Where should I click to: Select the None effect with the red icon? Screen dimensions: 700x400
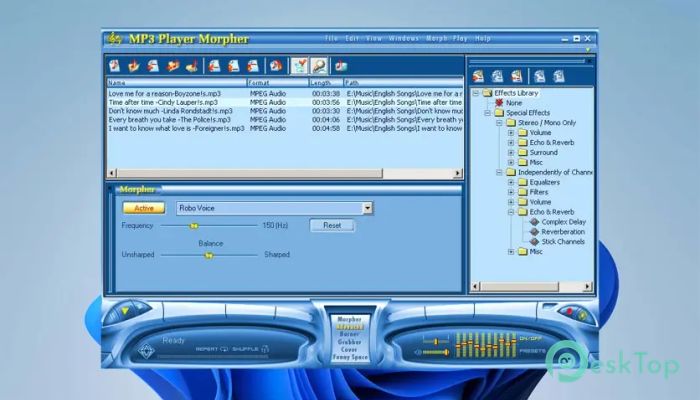pos(508,103)
